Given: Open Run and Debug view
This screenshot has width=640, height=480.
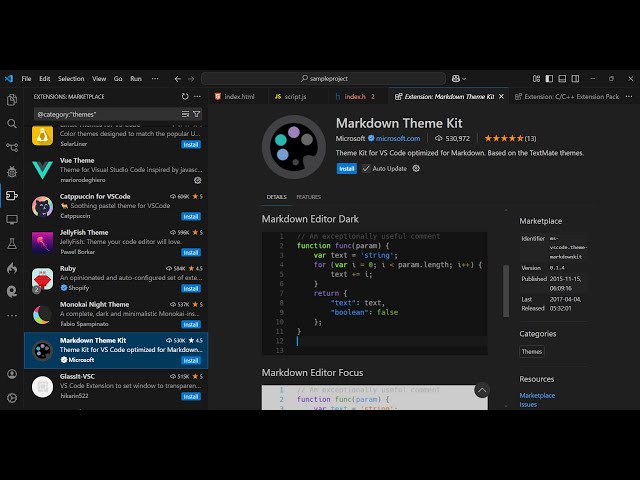Looking at the screenshot, I should click(12, 172).
